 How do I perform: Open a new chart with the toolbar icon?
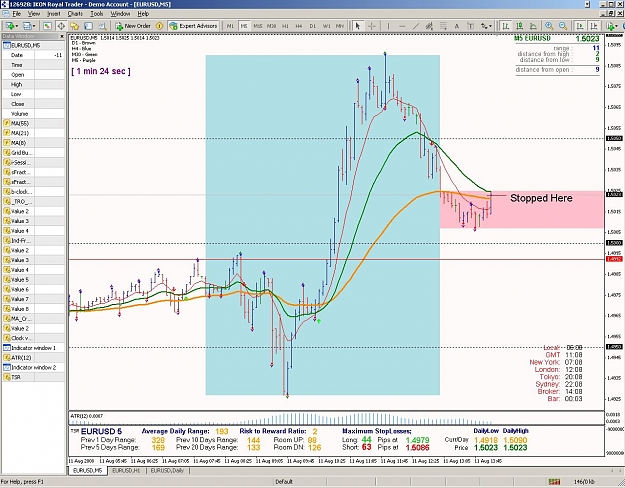pos(9,26)
